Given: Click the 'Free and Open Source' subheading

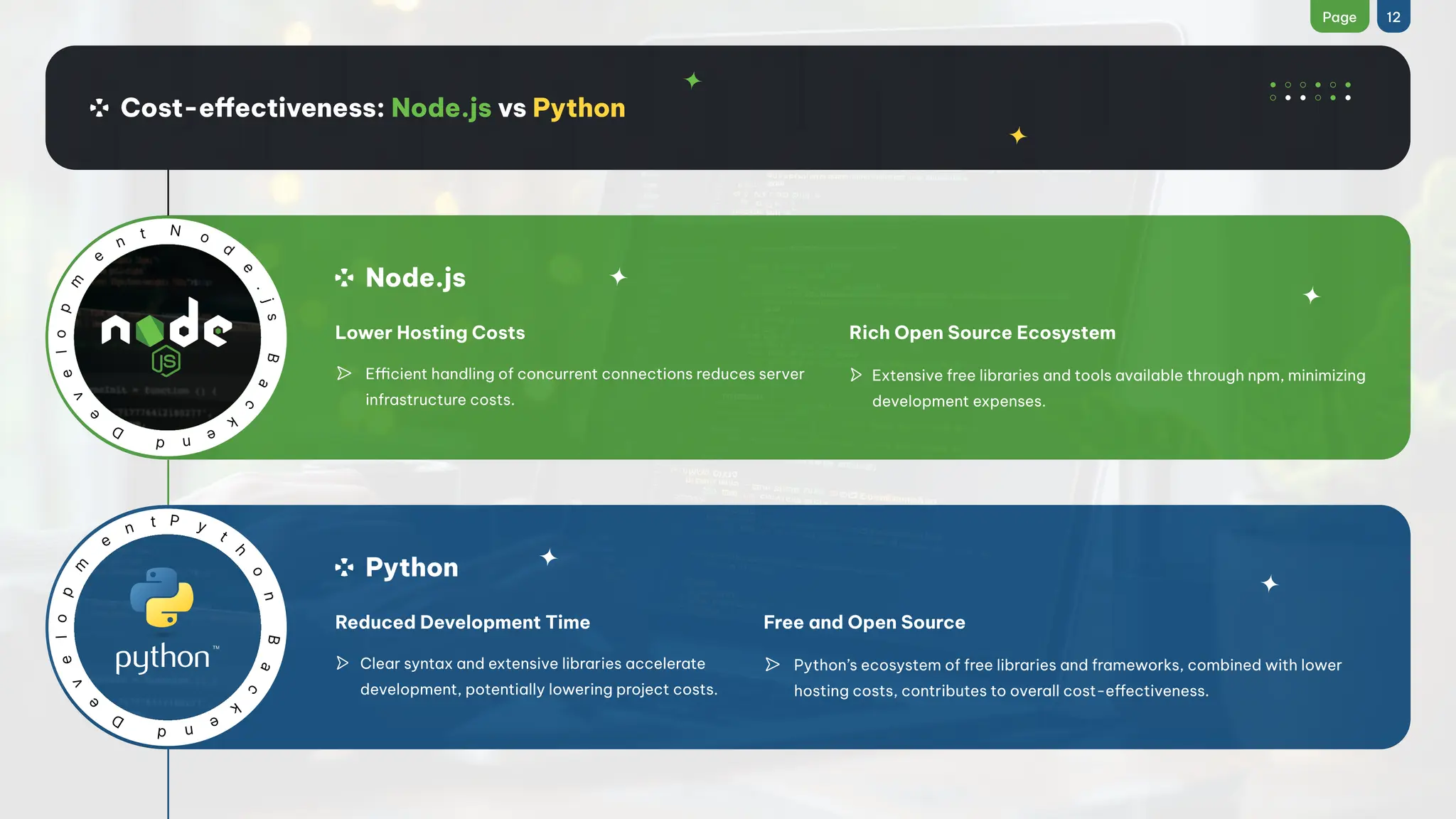Looking at the screenshot, I should click(x=864, y=622).
